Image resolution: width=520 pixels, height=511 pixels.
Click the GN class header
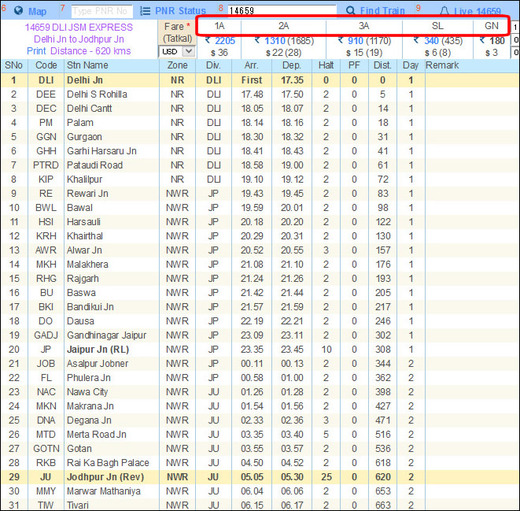(x=491, y=26)
